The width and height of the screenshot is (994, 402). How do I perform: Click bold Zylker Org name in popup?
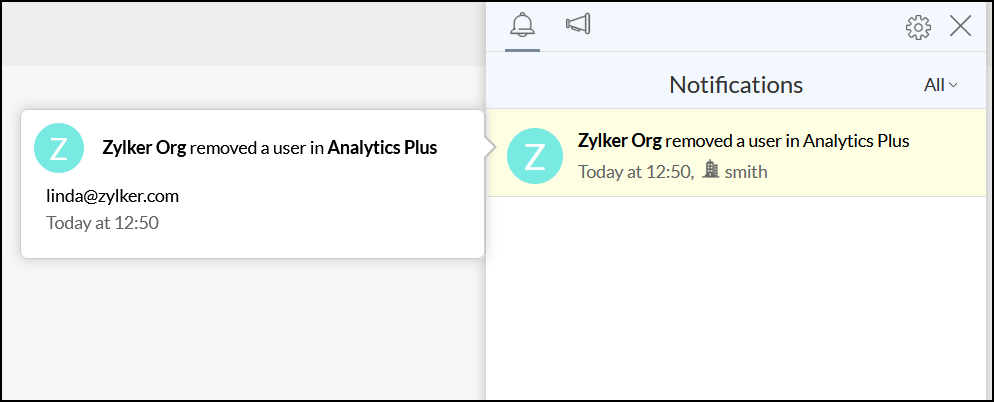pyautogui.click(x=144, y=148)
